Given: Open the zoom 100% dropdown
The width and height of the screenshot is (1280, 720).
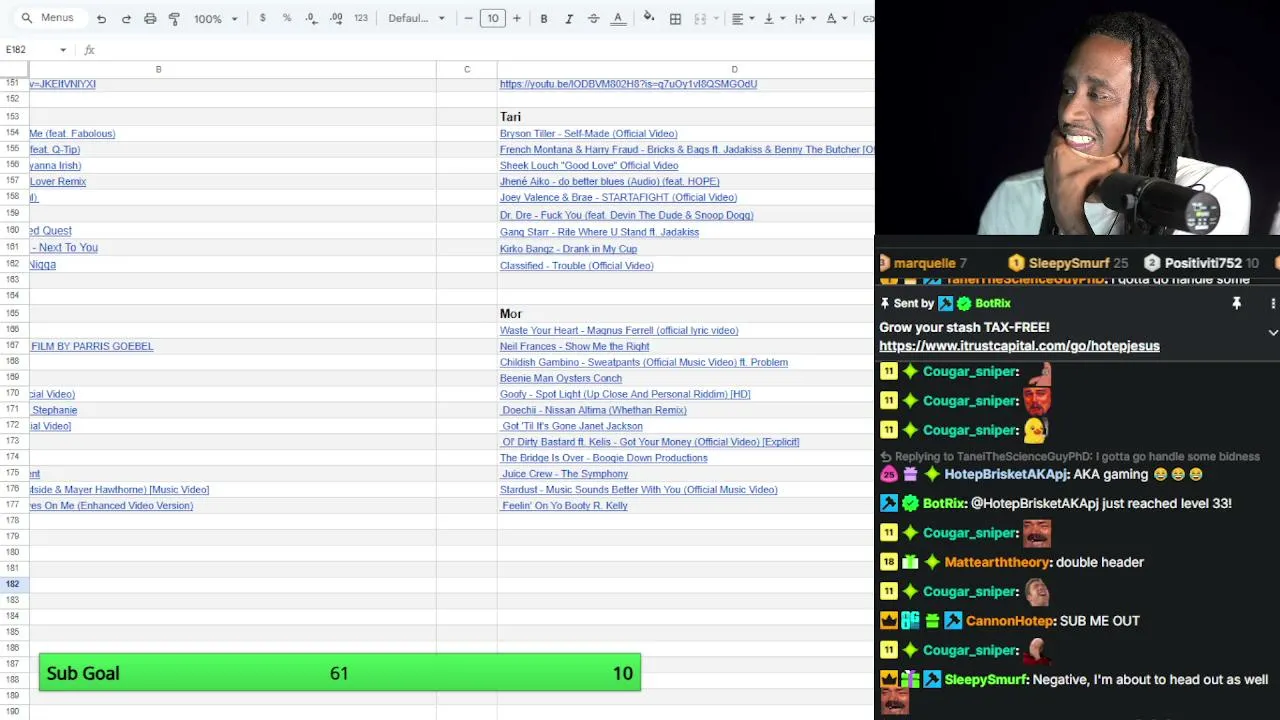Looking at the screenshot, I should coord(216,18).
